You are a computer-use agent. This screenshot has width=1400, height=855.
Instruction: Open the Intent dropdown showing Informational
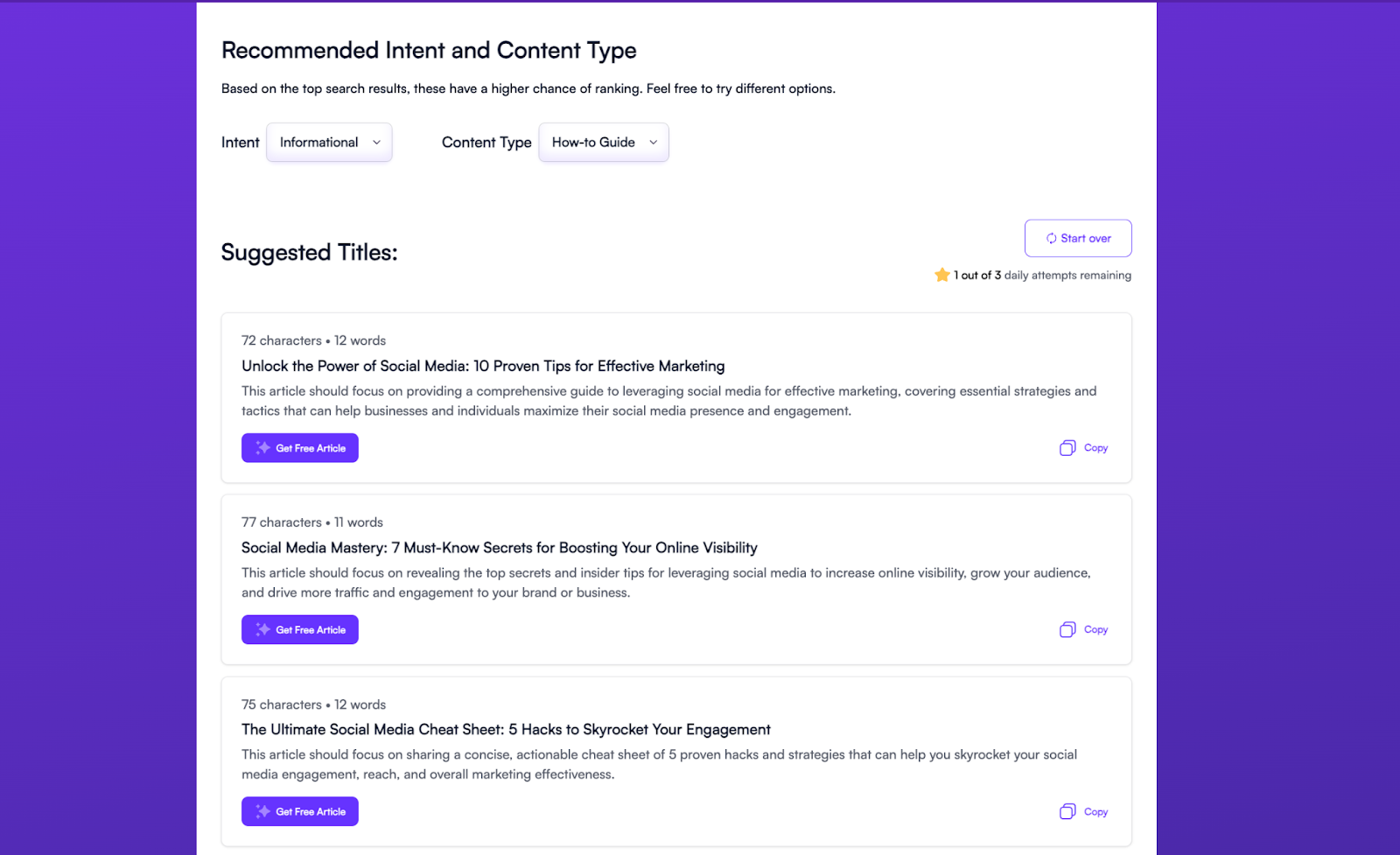[x=329, y=143]
